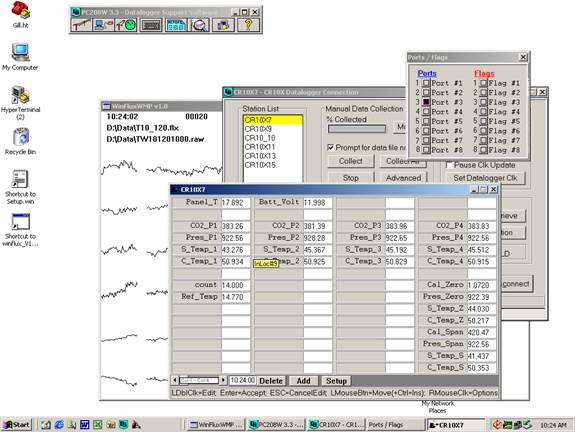This screenshot has width=575, height=432.
Task: Open Setup from the PC208W toolbar
Action: (x=82, y=25)
